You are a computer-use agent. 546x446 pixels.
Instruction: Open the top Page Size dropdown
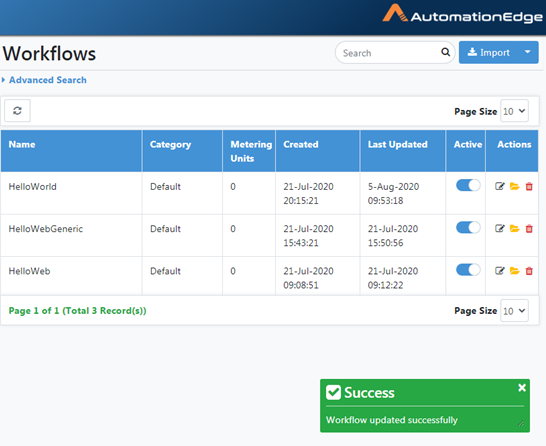(514, 111)
